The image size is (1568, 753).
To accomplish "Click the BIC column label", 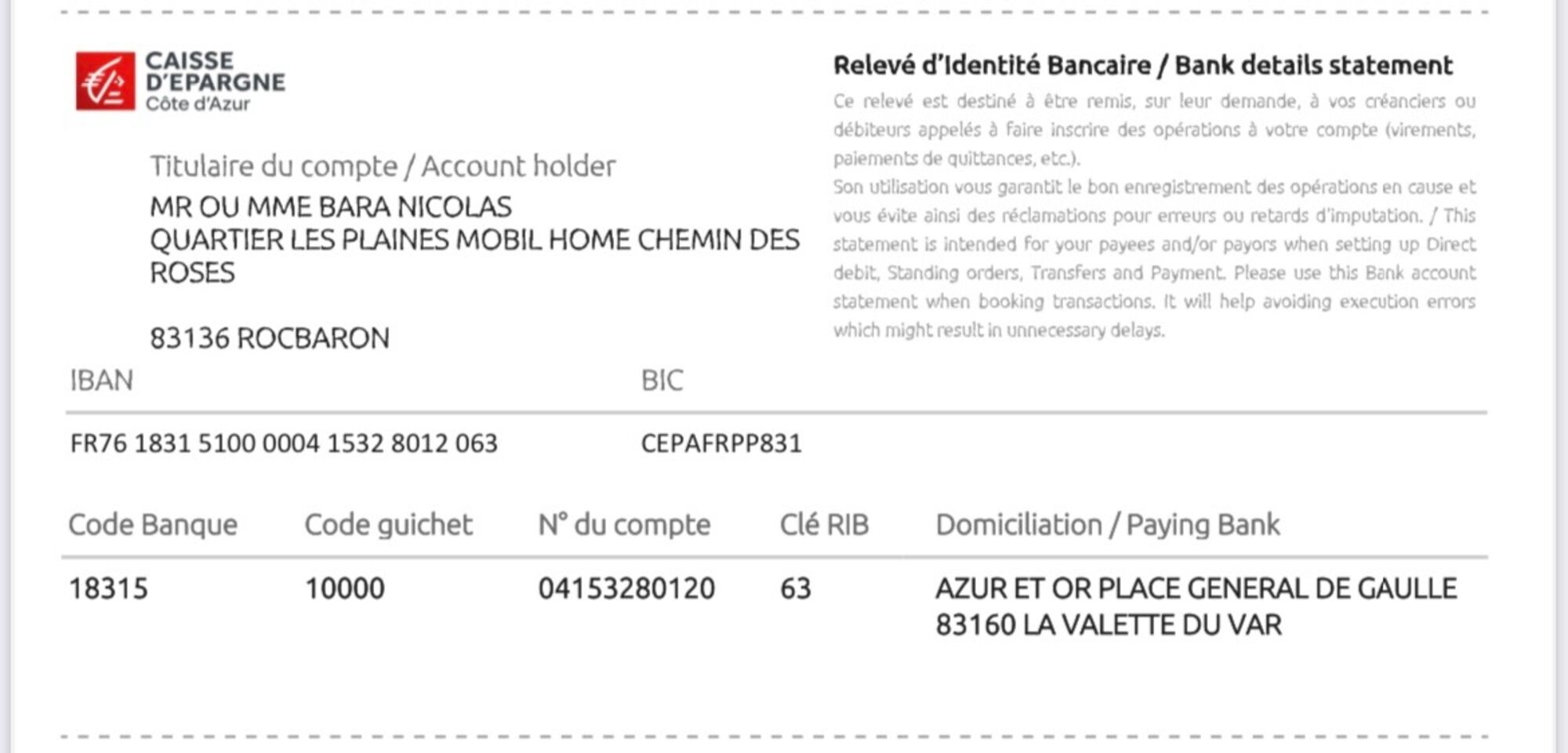I will (x=662, y=381).
